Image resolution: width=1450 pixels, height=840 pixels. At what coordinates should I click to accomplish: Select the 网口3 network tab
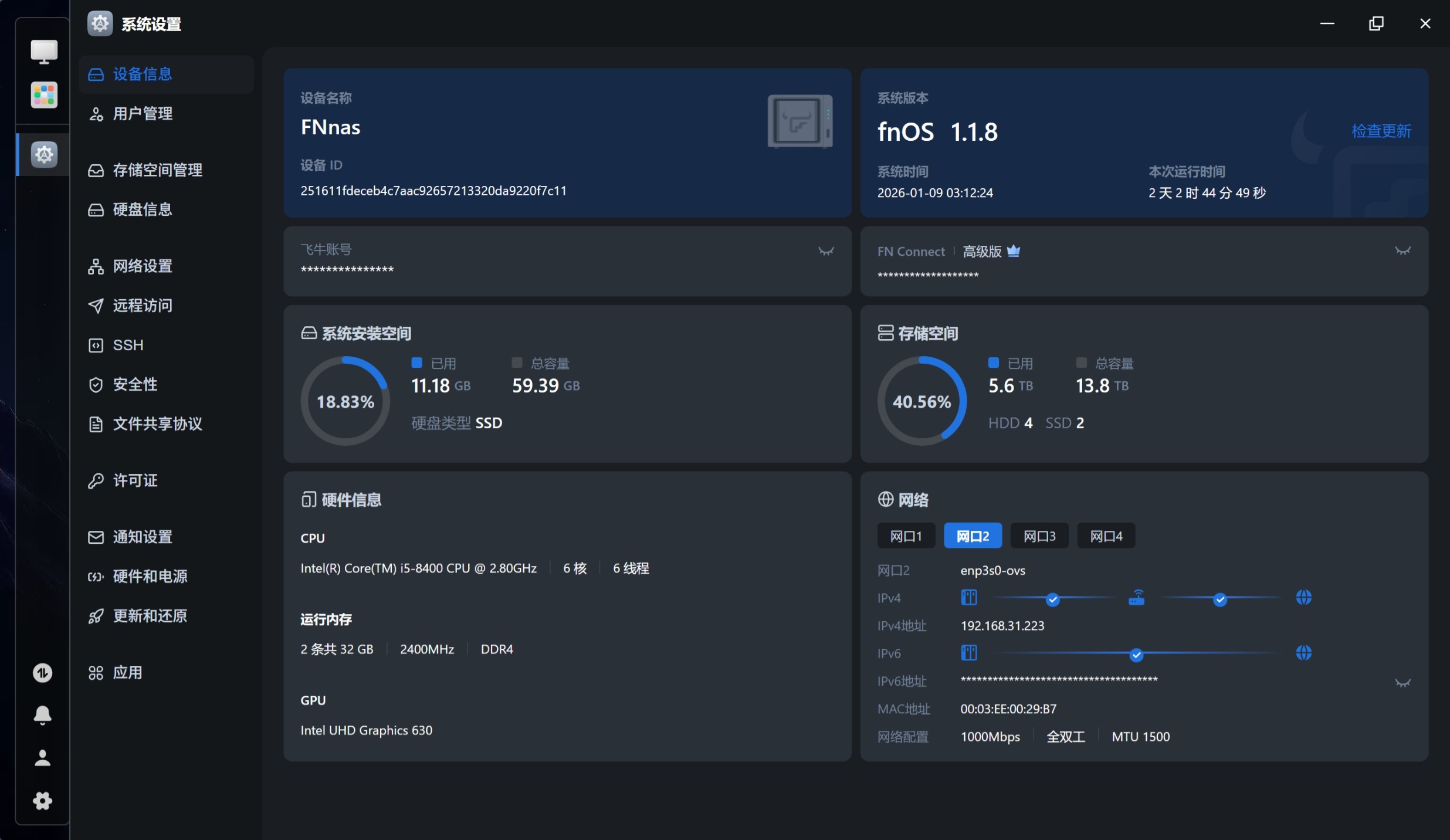1039,536
